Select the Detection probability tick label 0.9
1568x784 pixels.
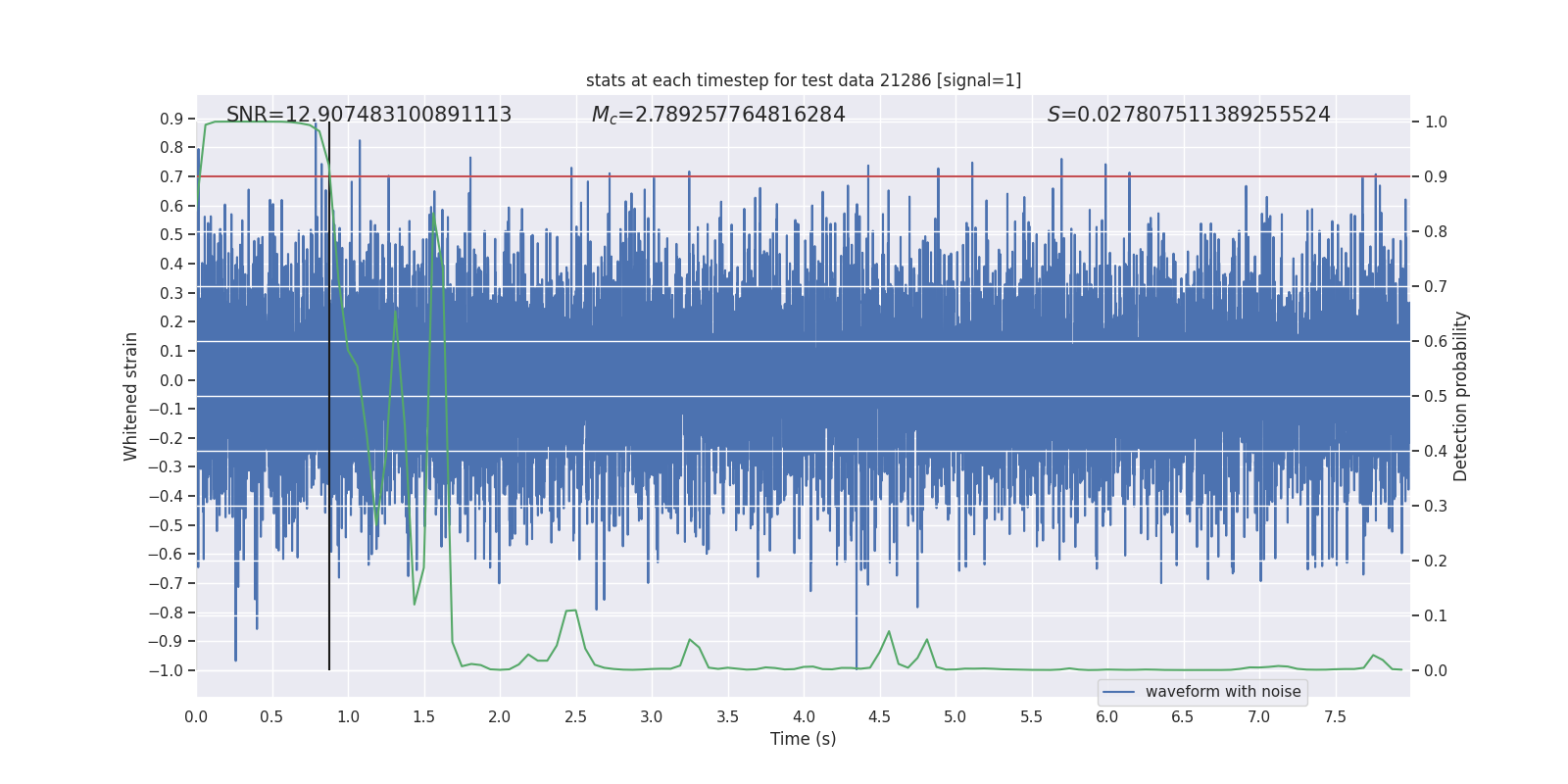[x=1436, y=177]
